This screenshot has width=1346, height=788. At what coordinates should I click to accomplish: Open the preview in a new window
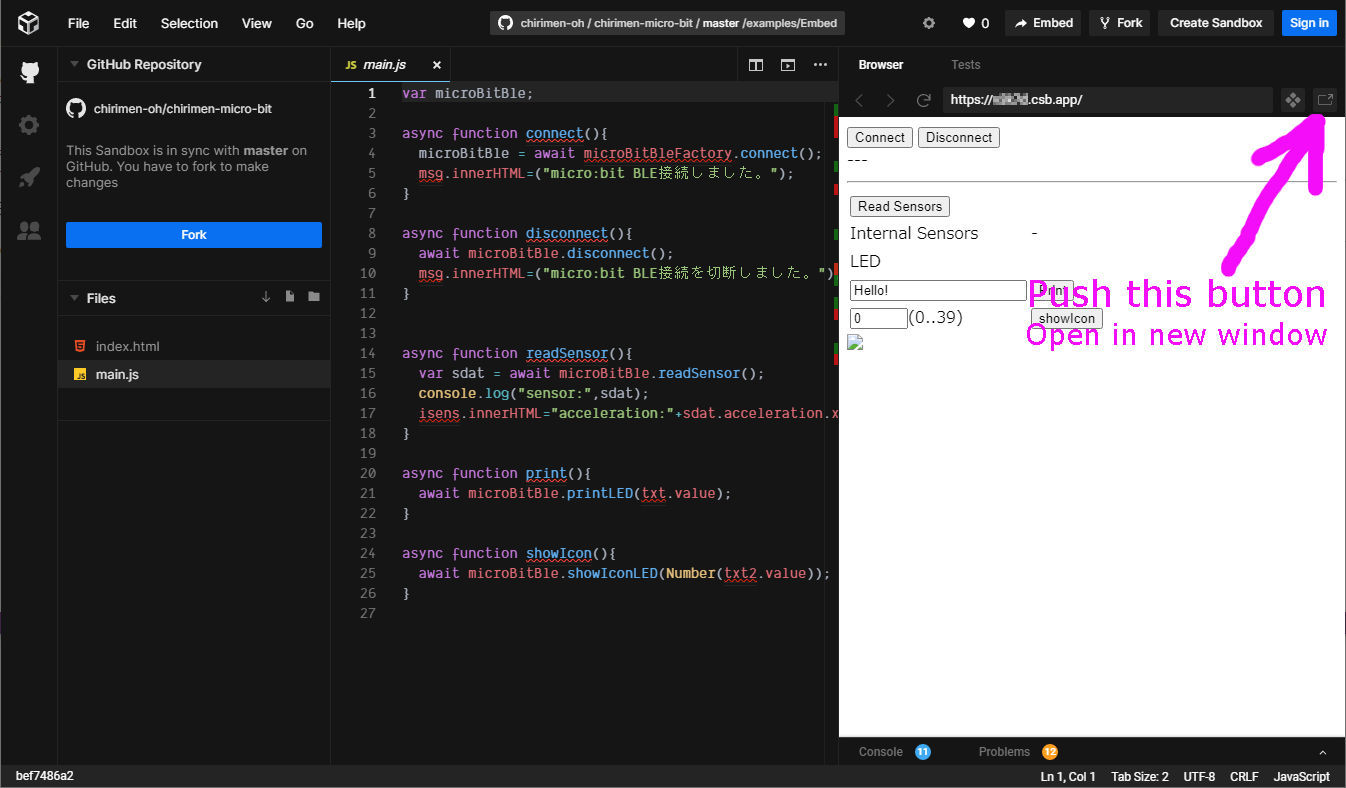coord(1326,100)
